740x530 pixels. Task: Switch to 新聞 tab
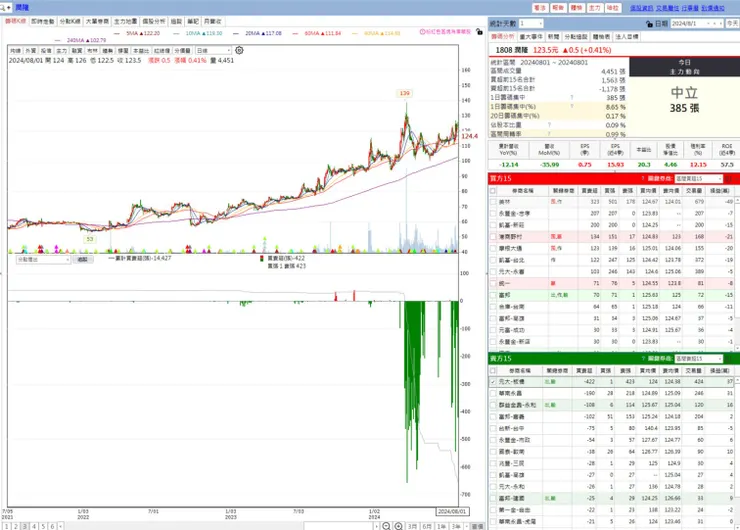pos(554,36)
